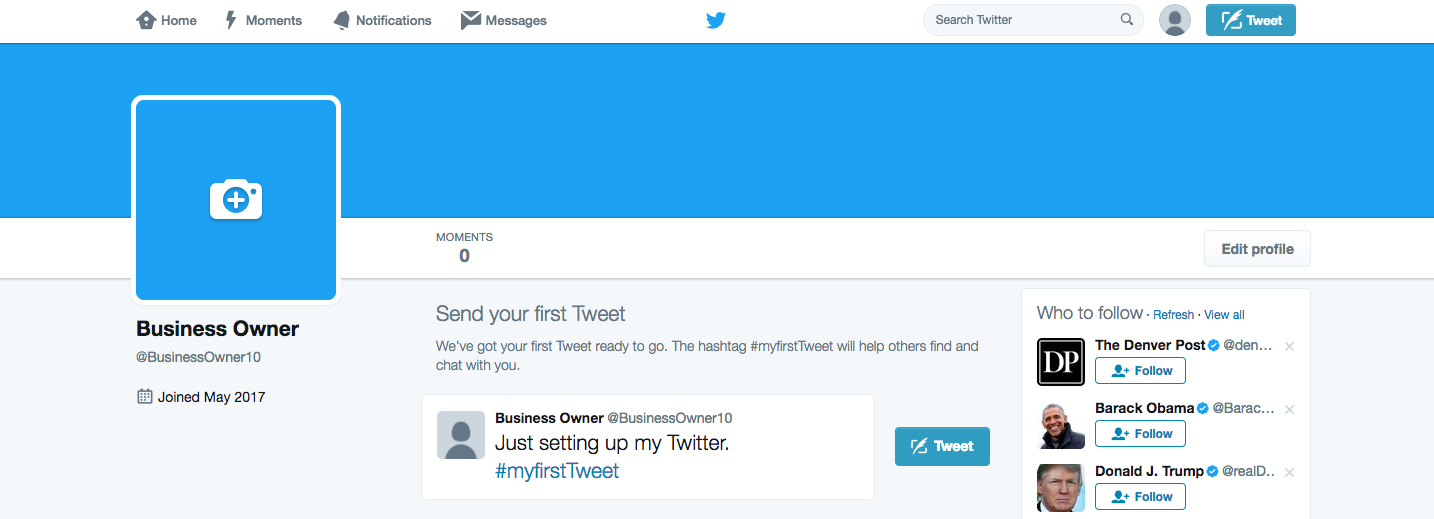Dismiss Barack Obama suggestion

tap(1289, 409)
